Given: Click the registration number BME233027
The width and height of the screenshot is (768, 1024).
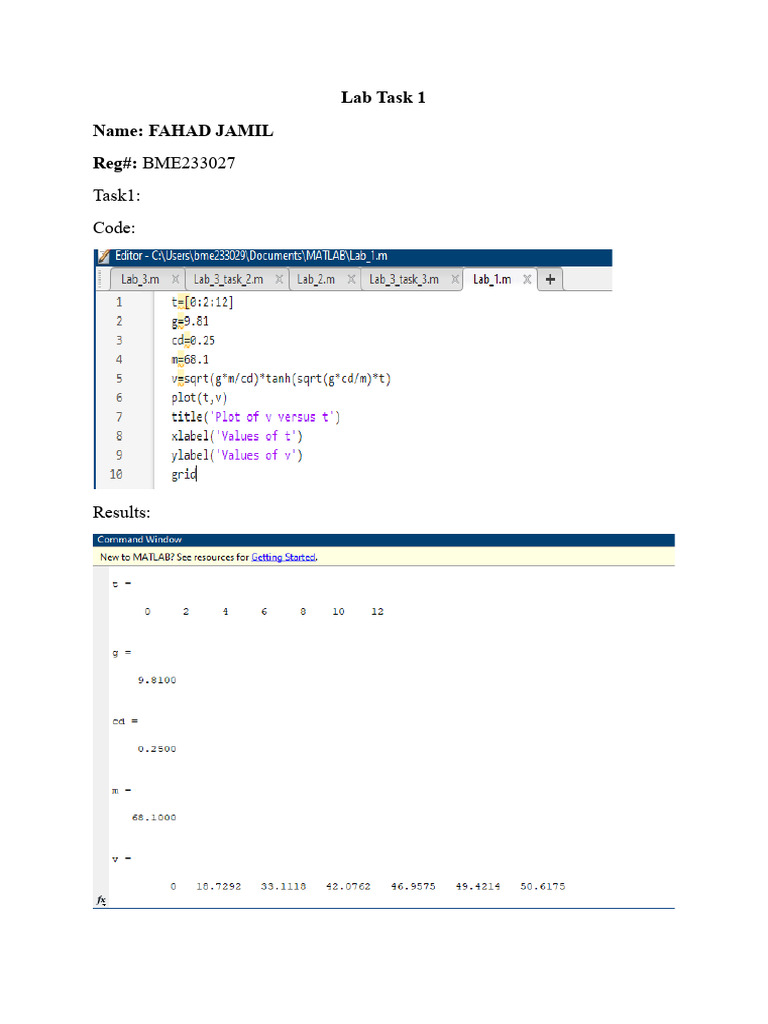Looking at the screenshot, I should [x=189, y=163].
